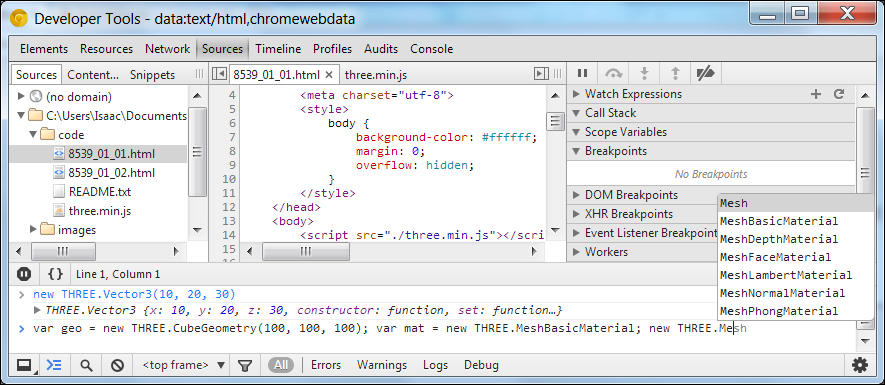Click the dock to main window icon
The height and width of the screenshot is (385, 885).
point(24,365)
